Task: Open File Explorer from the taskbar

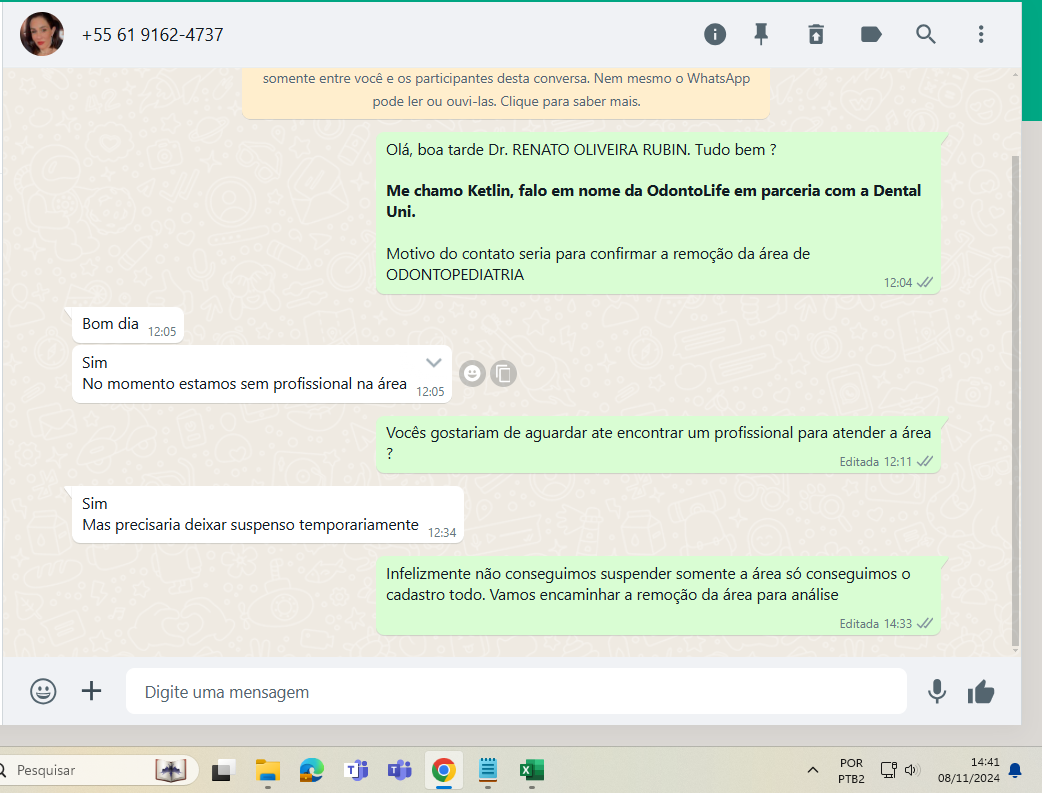Action: [x=268, y=770]
